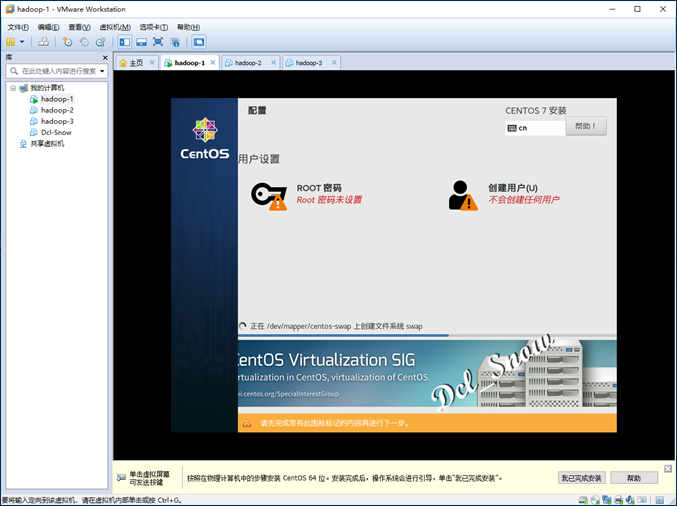Select hadoop-2 in the library tree

pos(52,110)
